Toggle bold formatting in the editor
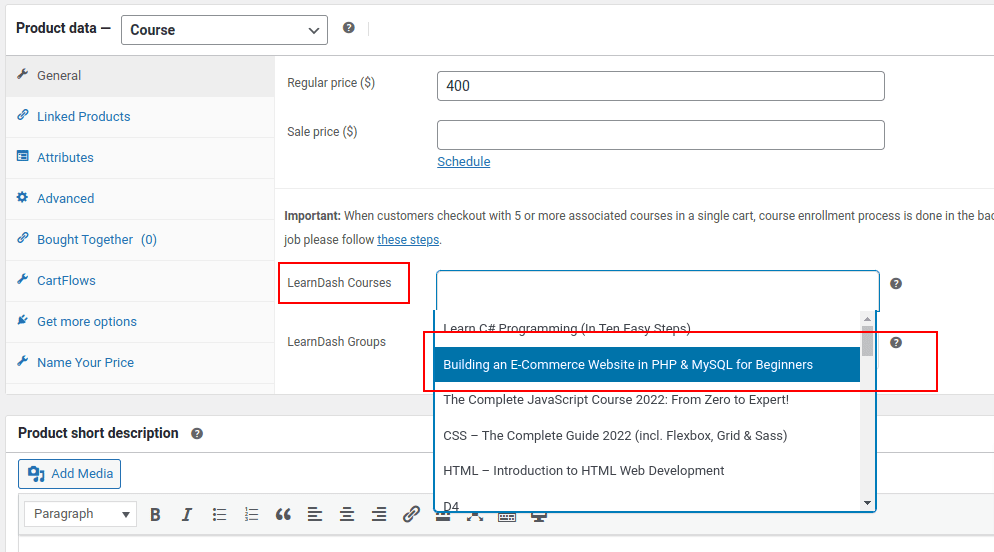The image size is (994, 552). (155, 515)
